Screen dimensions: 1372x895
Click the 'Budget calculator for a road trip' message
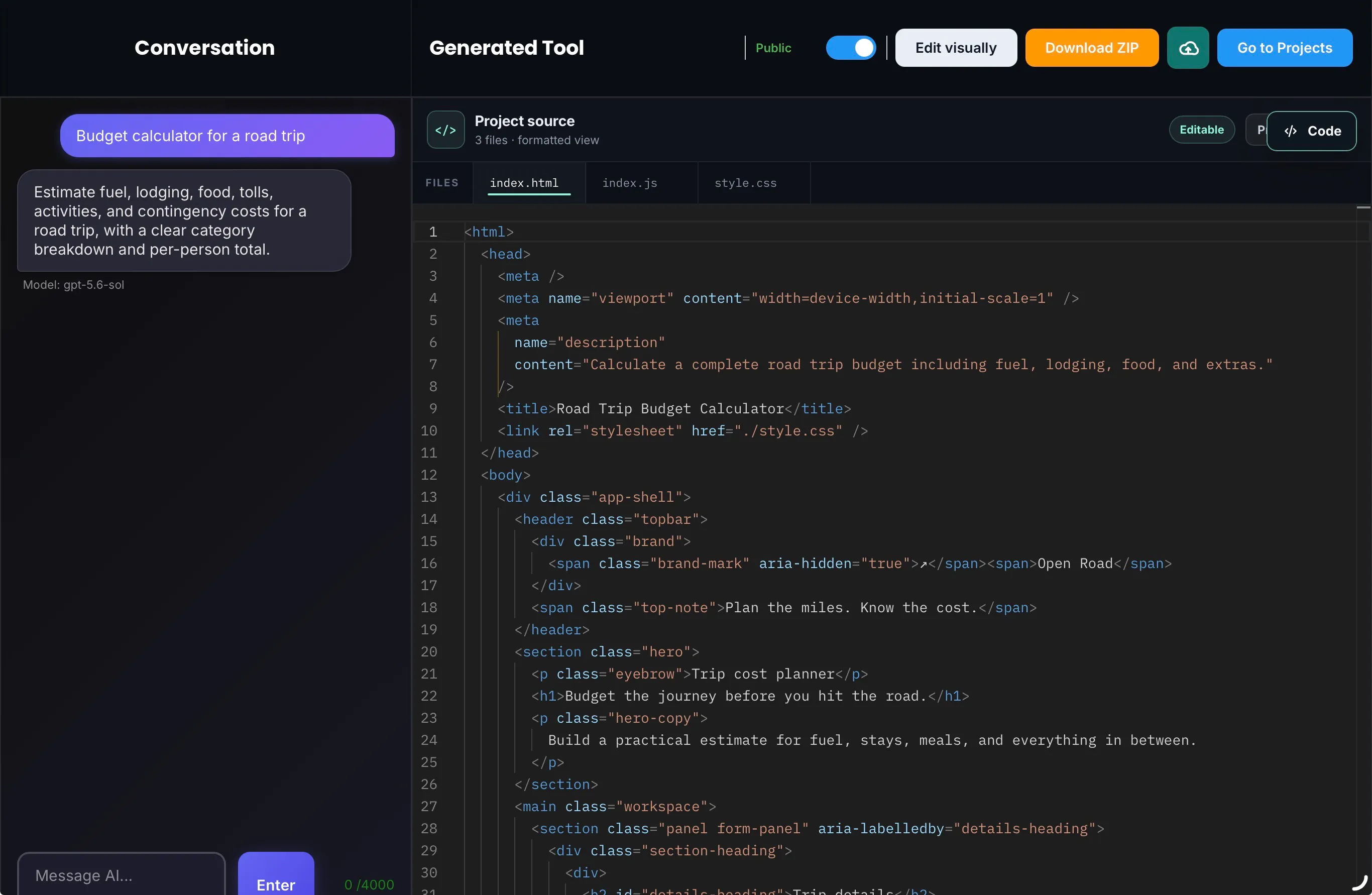(x=227, y=136)
